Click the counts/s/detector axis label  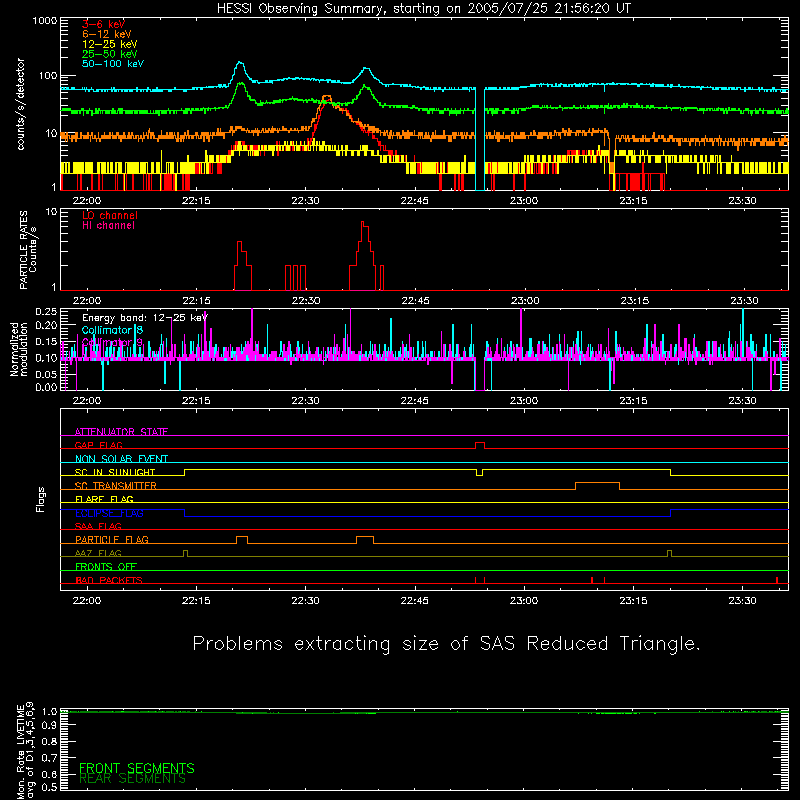(20, 104)
